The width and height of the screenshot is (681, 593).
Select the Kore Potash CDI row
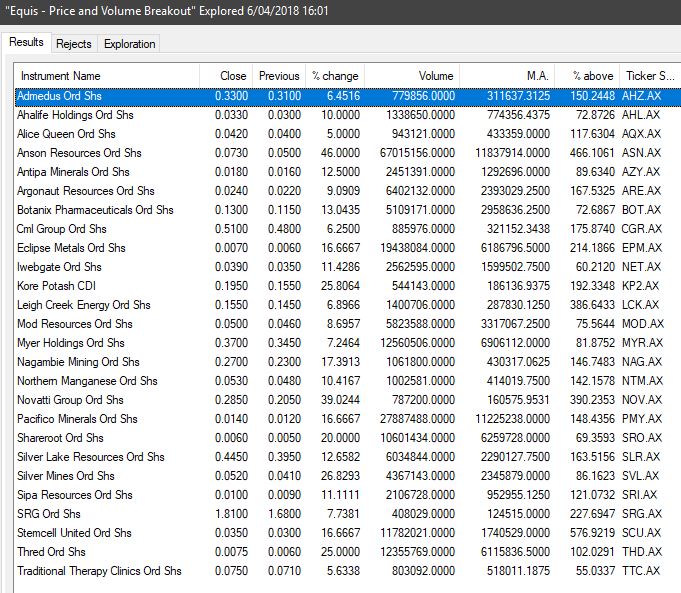click(x=348, y=286)
